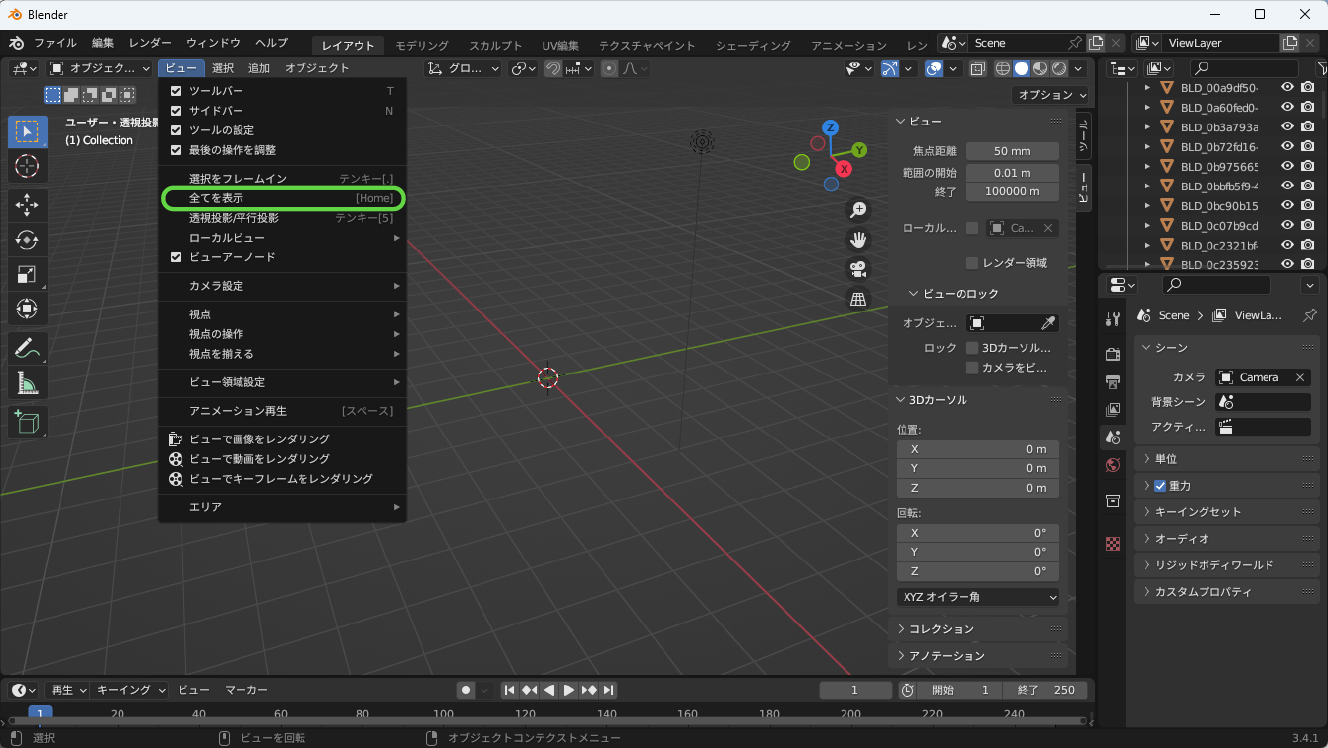Viewport: 1328px width, 748px height.
Task: Toggle camera view with the camera icon
Action: click(857, 269)
